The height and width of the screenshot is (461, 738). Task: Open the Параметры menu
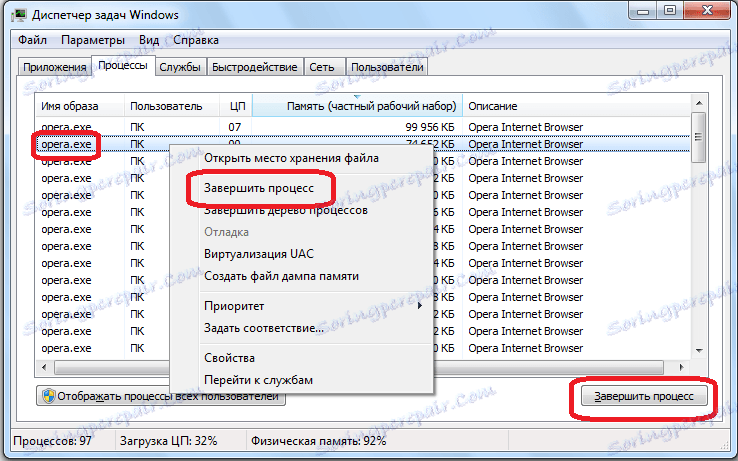point(93,40)
